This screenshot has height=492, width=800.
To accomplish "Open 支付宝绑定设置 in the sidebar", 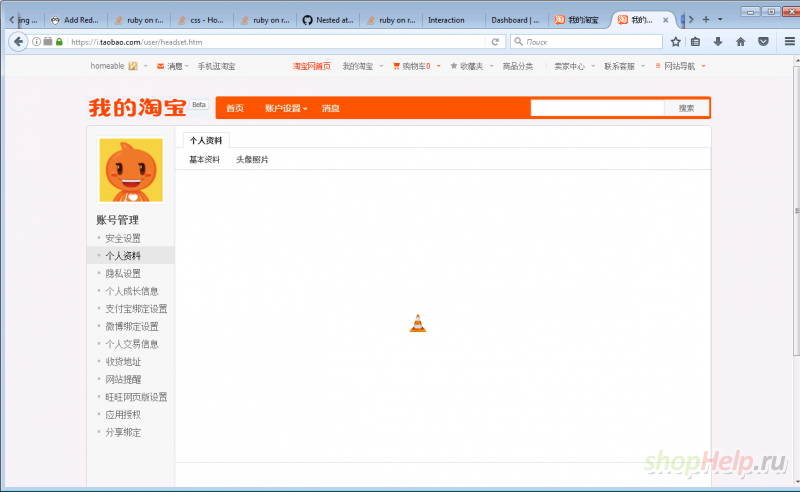I will tap(136, 309).
